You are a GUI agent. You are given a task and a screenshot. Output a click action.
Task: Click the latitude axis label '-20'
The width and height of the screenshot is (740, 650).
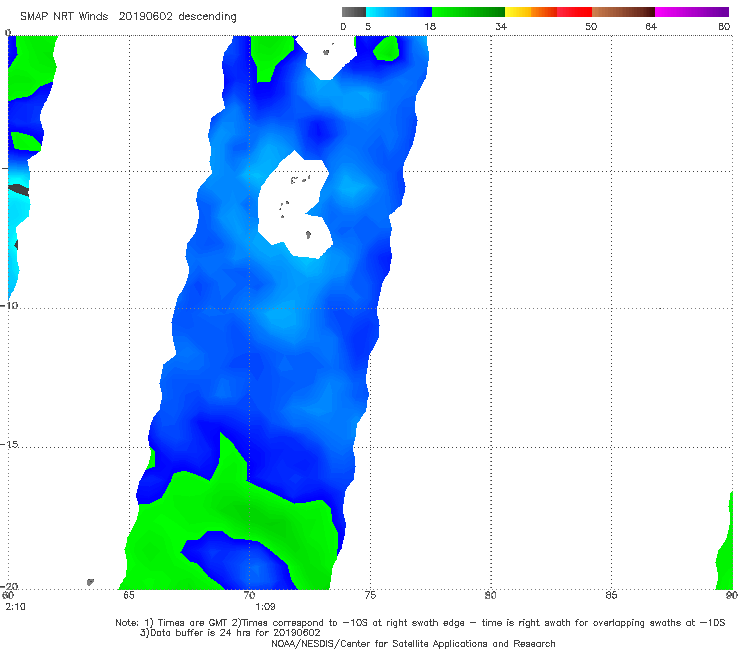[9, 586]
